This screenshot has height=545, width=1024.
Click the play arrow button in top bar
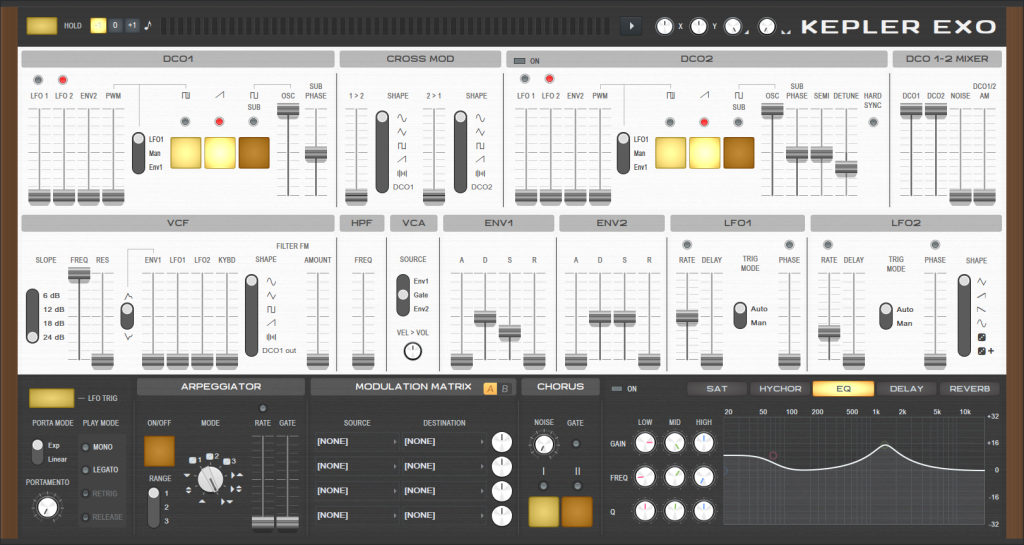click(631, 26)
